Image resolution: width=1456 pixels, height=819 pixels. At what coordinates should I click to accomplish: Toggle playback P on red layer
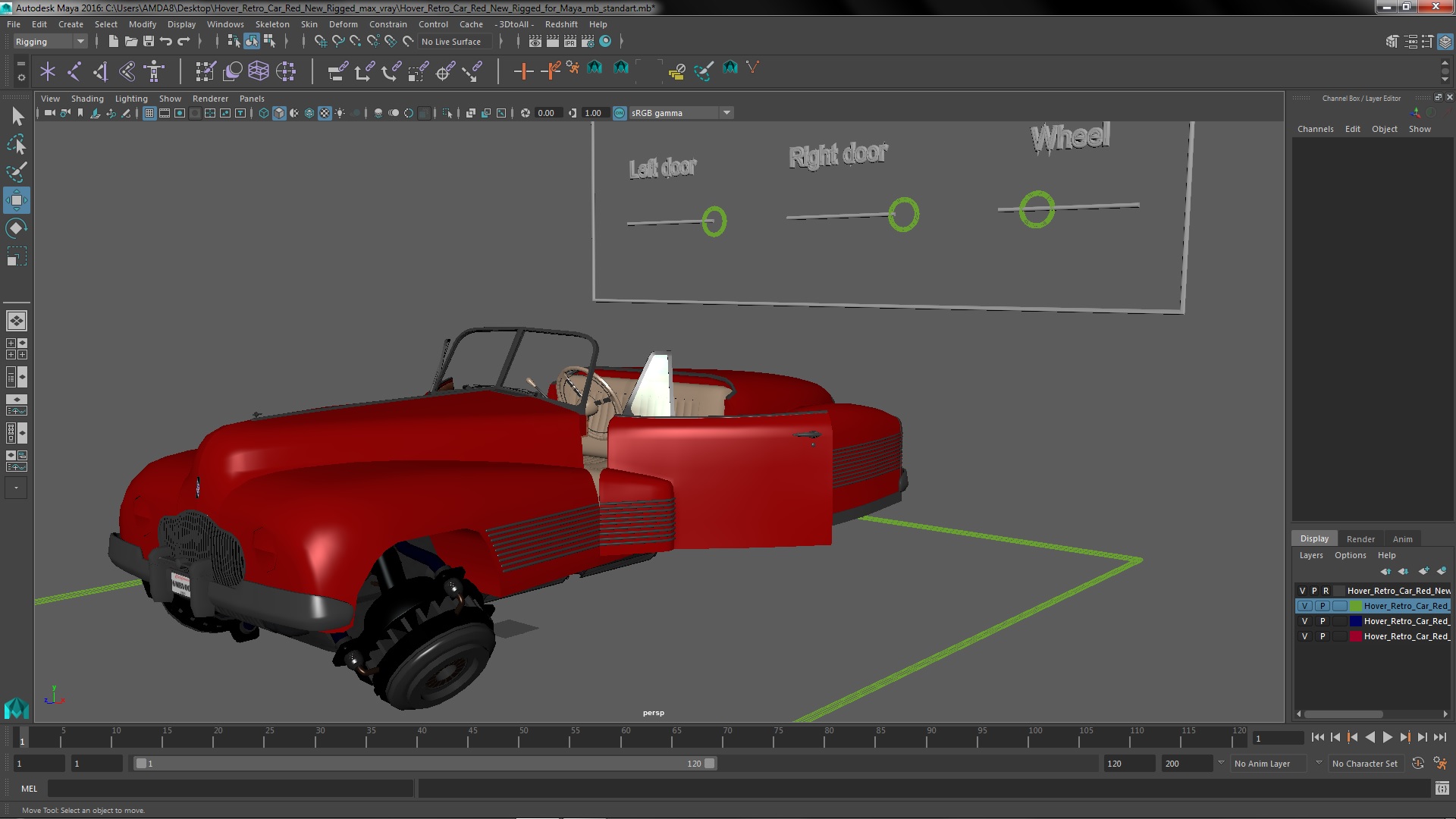1323,636
